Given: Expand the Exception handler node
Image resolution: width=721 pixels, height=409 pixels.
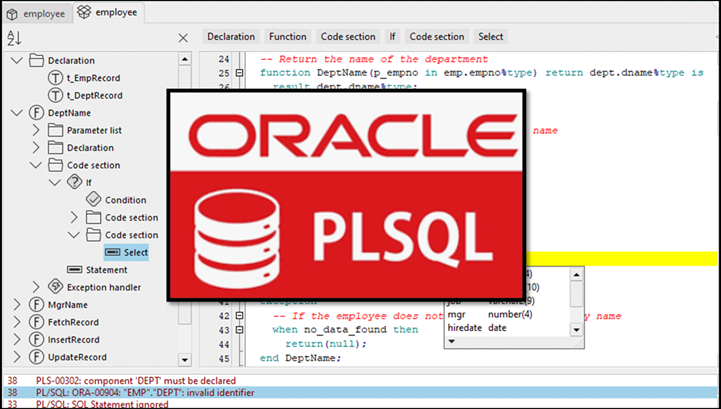Looking at the screenshot, I should click(x=36, y=287).
